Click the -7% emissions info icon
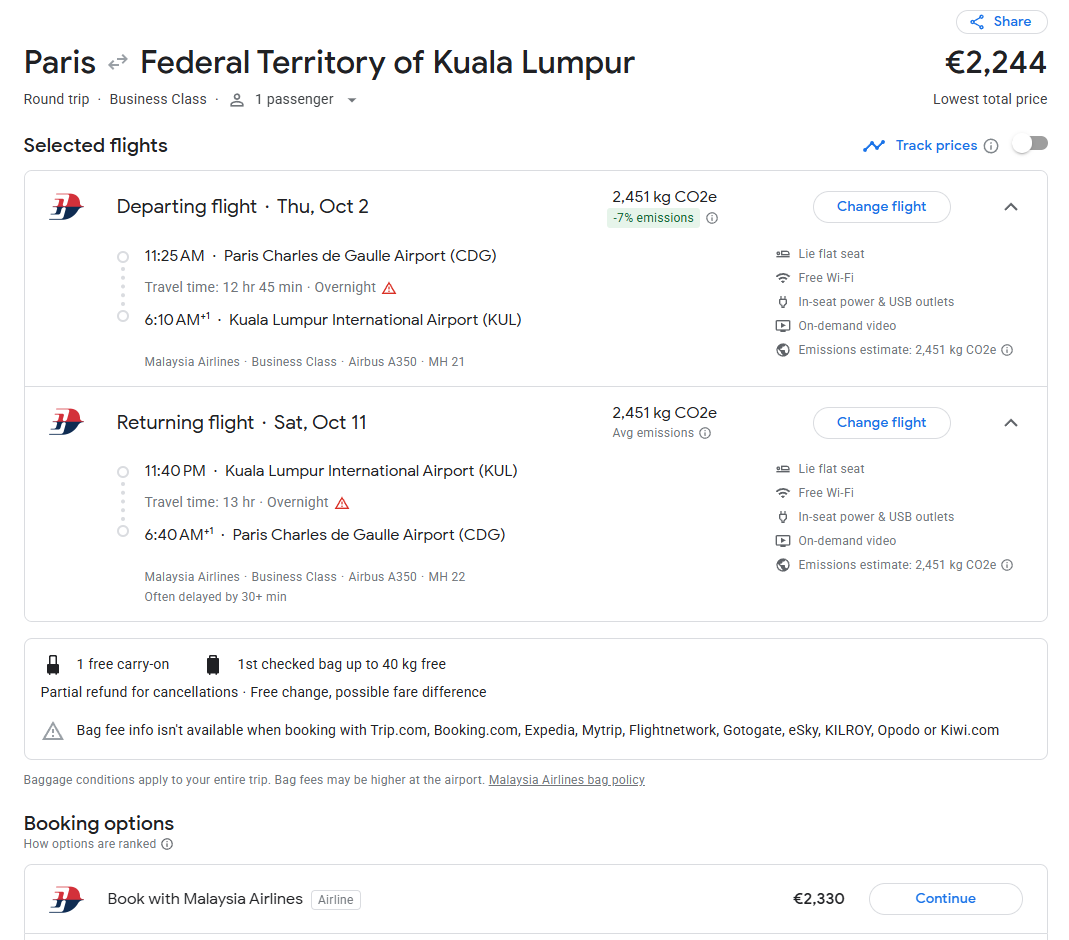The image size is (1069, 940). coord(712,219)
